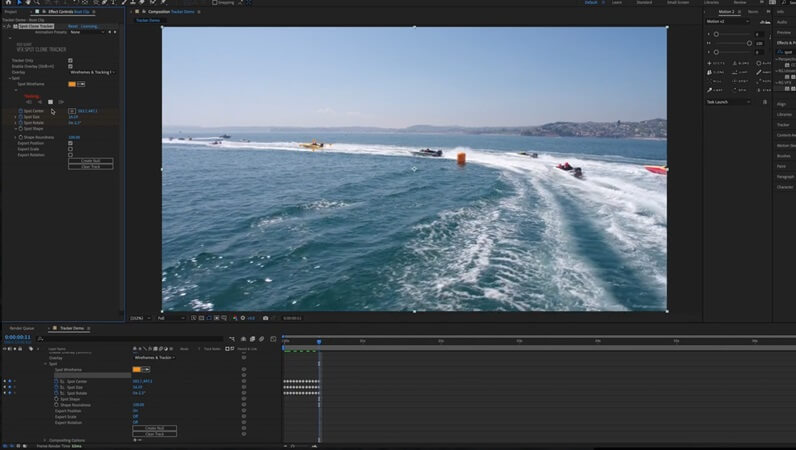The height and width of the screenshot is (450, 796).
Task: Toggle Spot Size stopwatch in Effect Controls
Action: click(21, 117)
